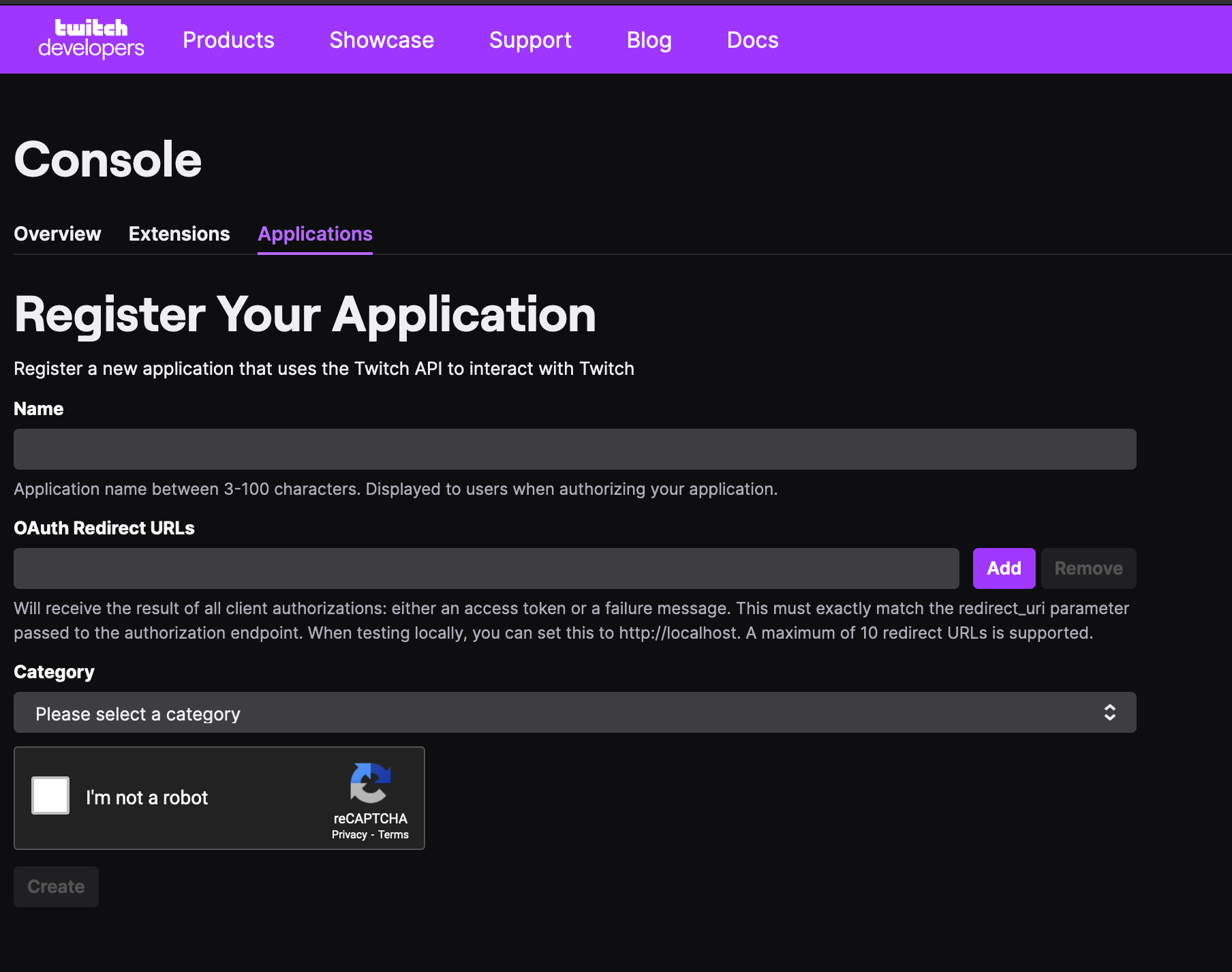Image resolution: width=1232 pixels, height=972 pixels.
Task: Click the "Register Your Application" heading
Action: point(305,315)
